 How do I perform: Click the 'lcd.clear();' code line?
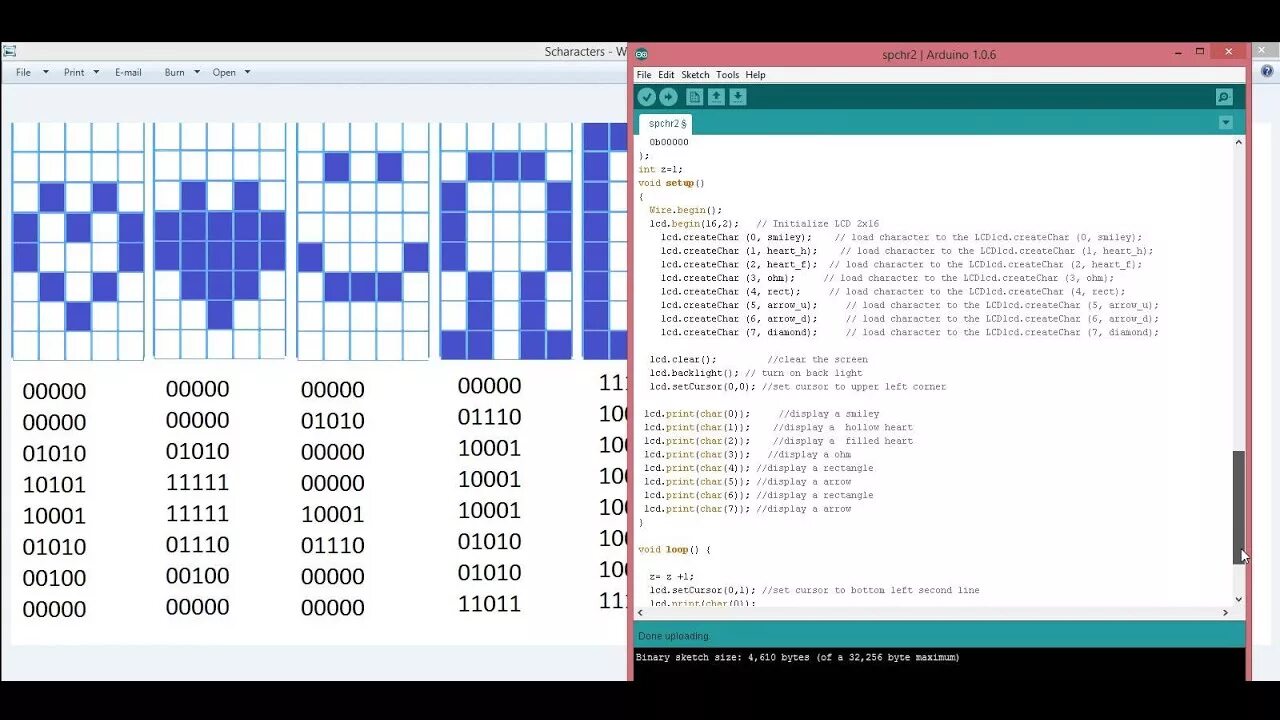683,359
